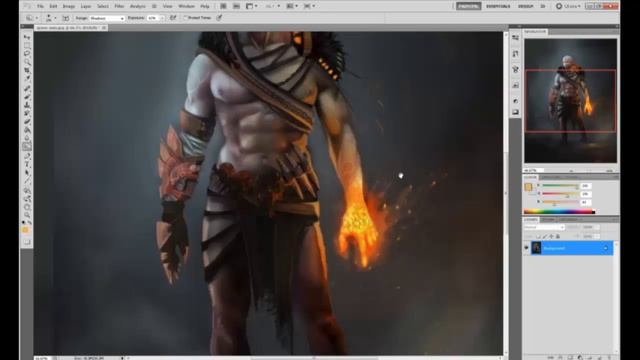
Task: Toggle Lock position in Layers panel
Action: coord(551,236)
